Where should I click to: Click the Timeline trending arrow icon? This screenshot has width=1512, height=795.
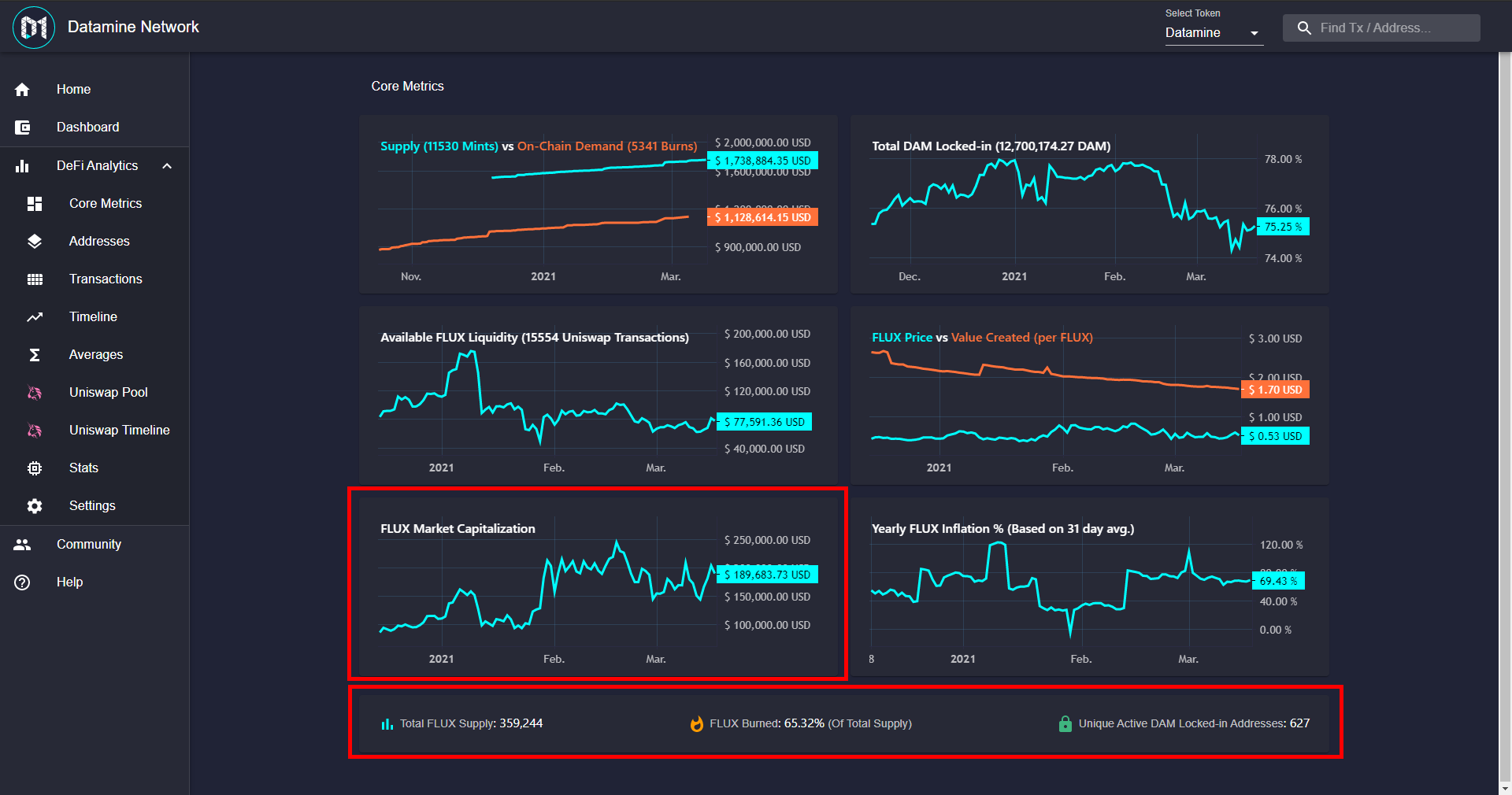point(35,317)
